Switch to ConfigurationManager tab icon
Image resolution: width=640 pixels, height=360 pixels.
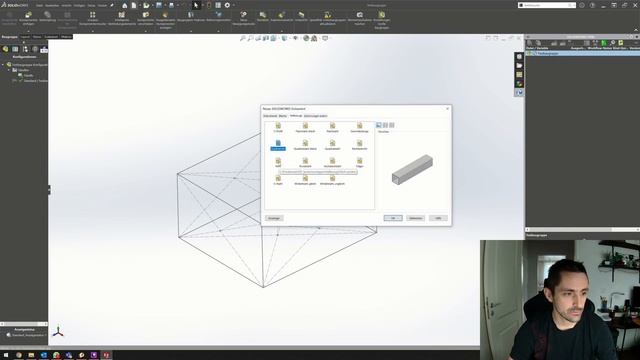coord(25,49)
